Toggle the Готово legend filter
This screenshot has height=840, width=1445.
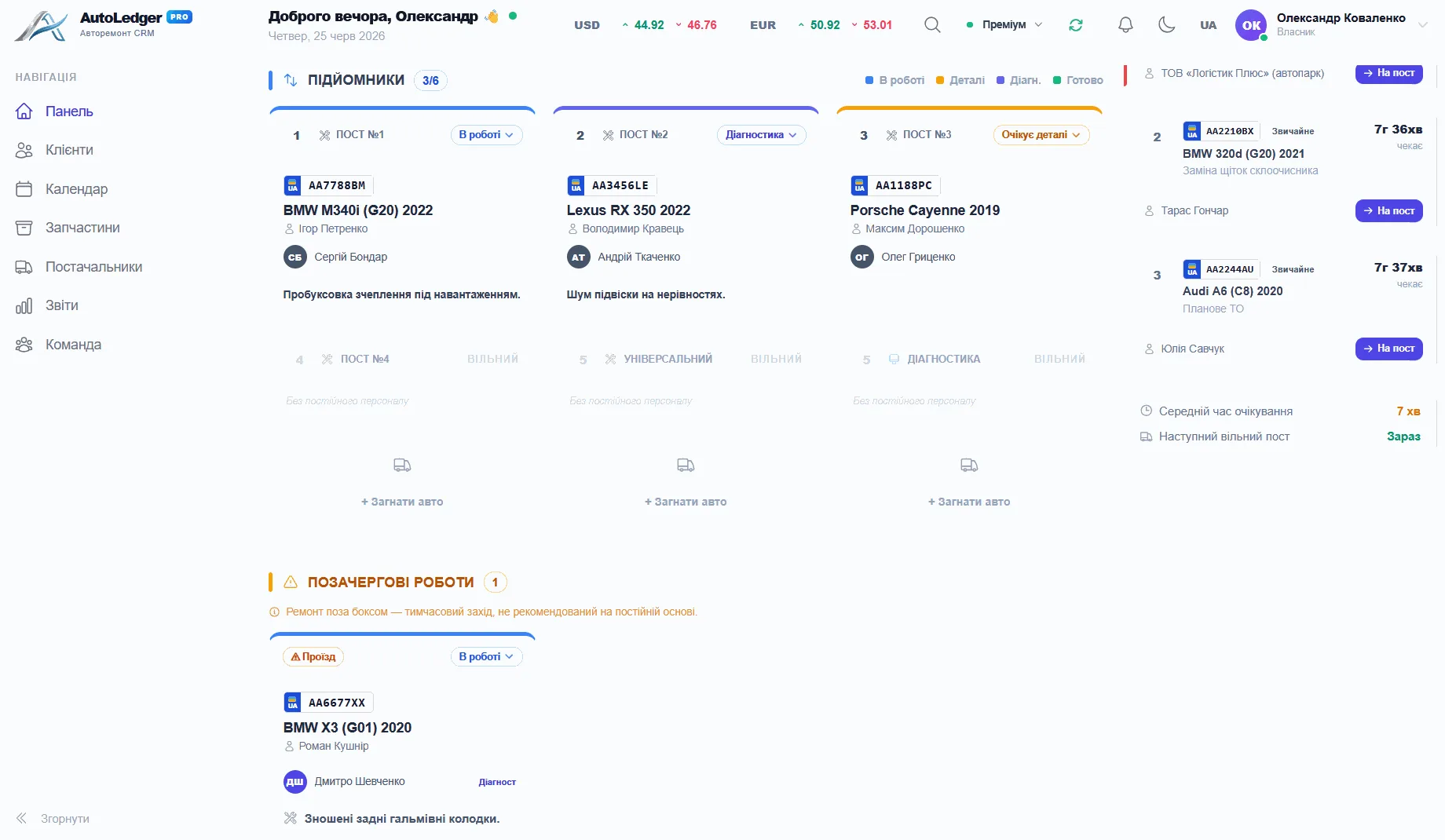(x=1078, y=80)
